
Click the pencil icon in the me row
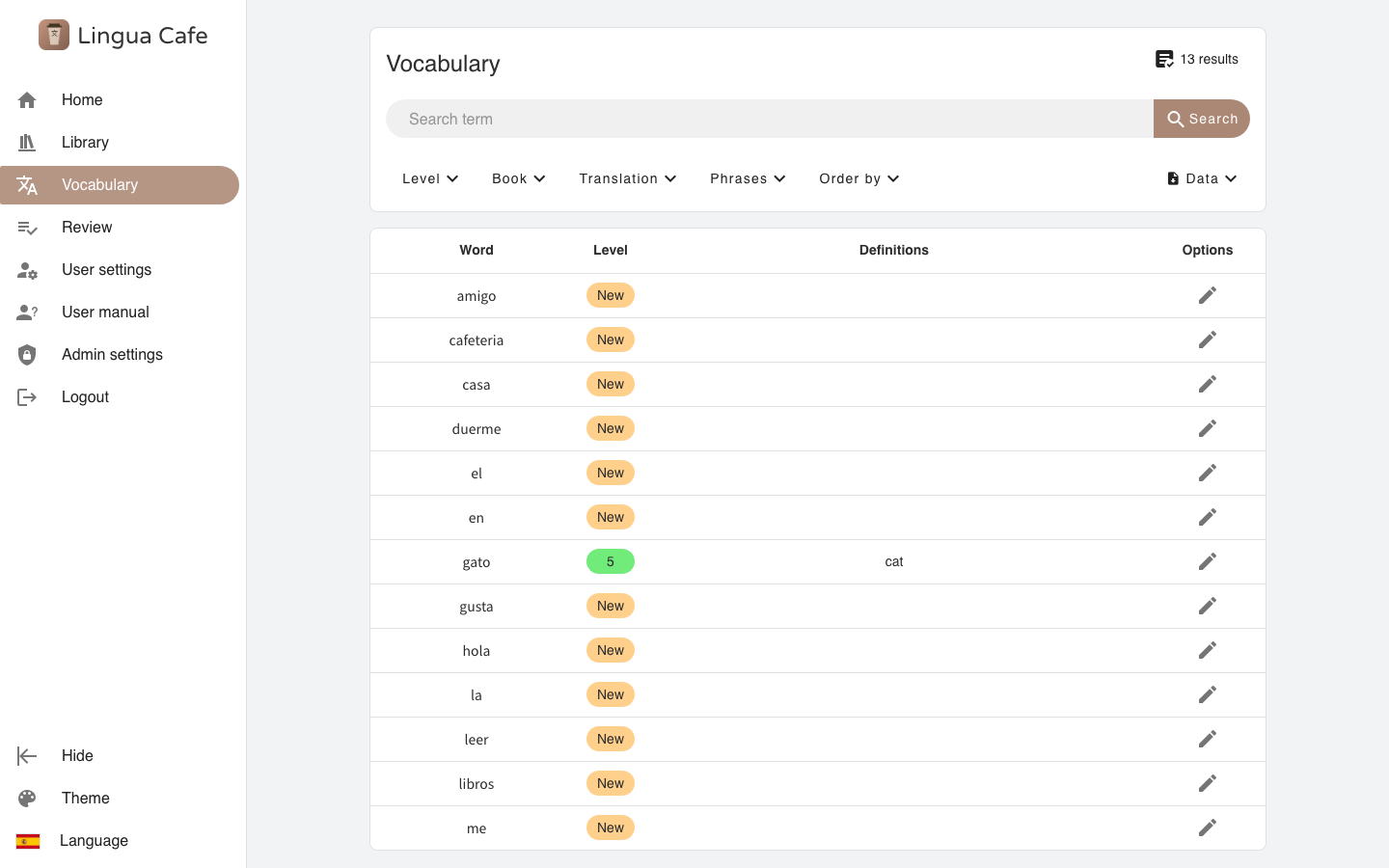(1208, 827)
